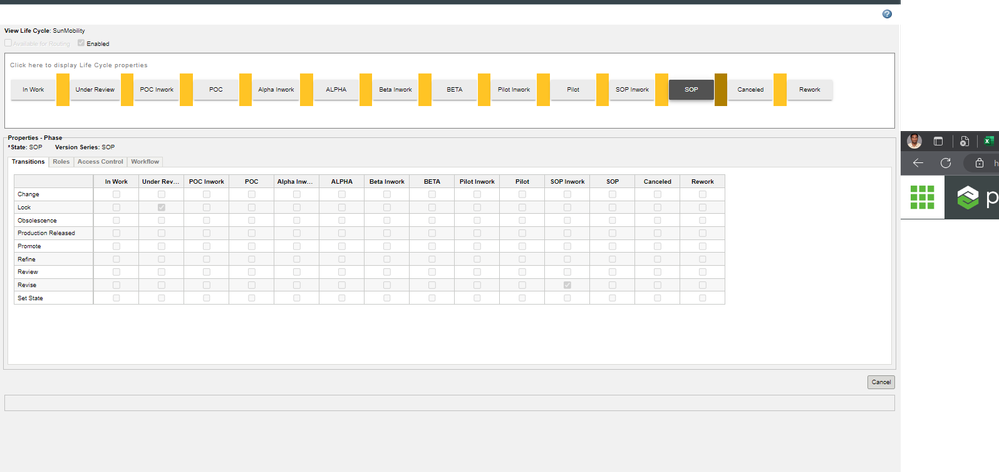
Task: Open the Access Control tab
Action: [100, 162]
